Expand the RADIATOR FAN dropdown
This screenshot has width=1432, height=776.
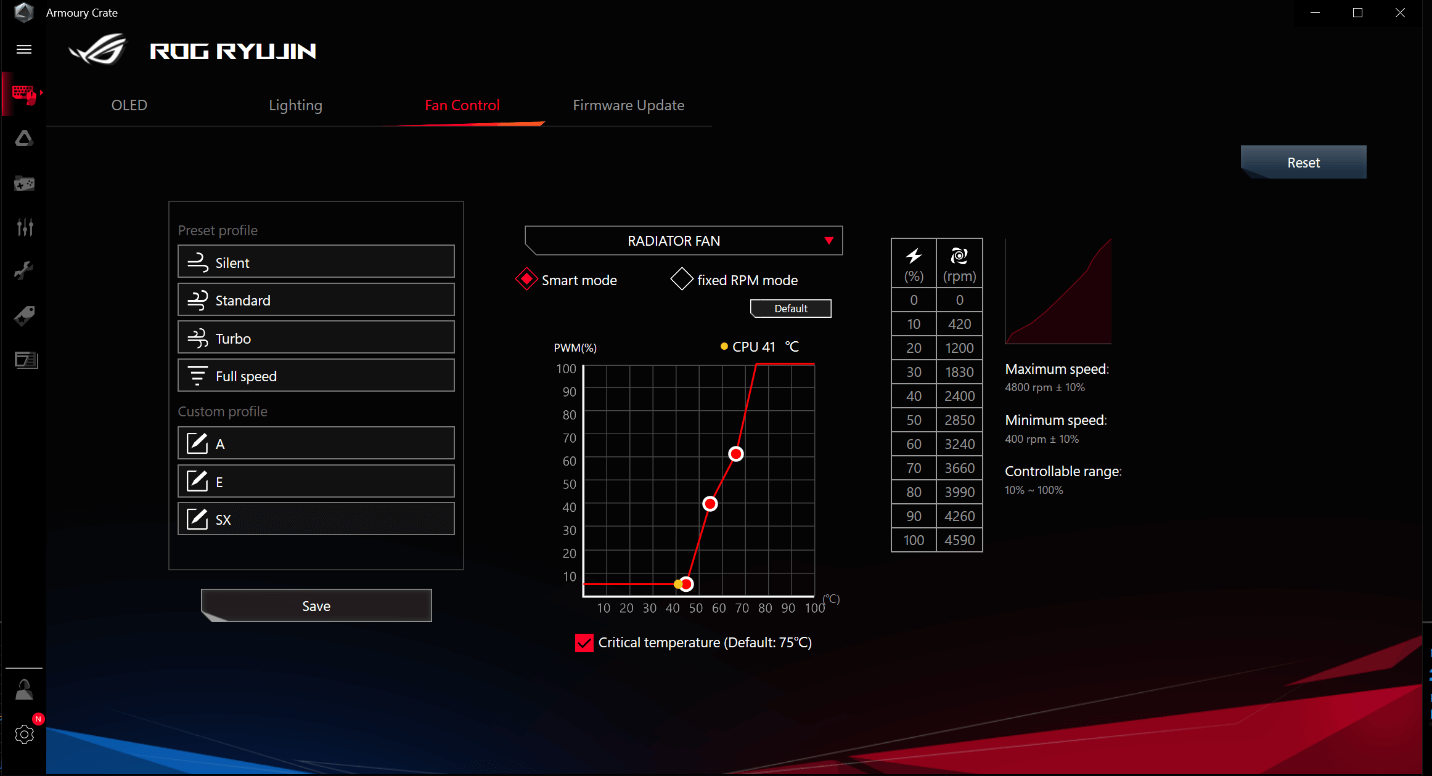pyautogui.click(x=684, y=241)
